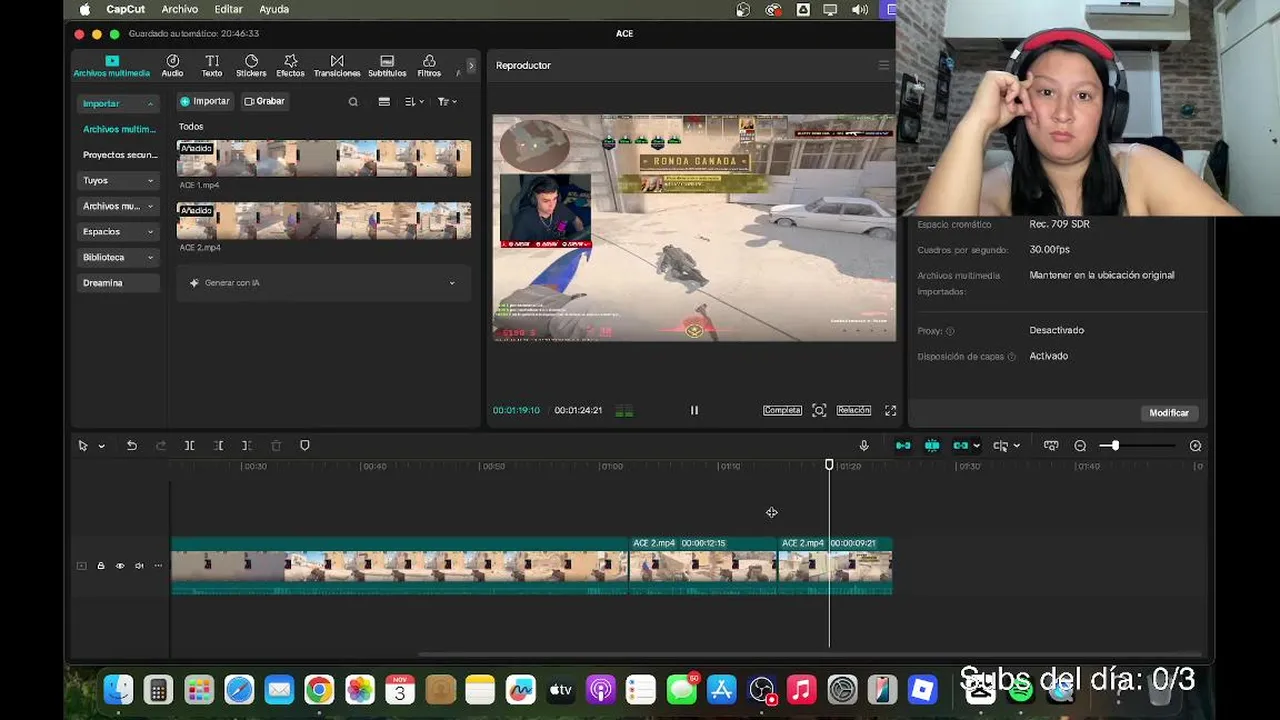Delete right of the playhead
This screenshot has height=720, width=1280.
[x=246, y=446]
